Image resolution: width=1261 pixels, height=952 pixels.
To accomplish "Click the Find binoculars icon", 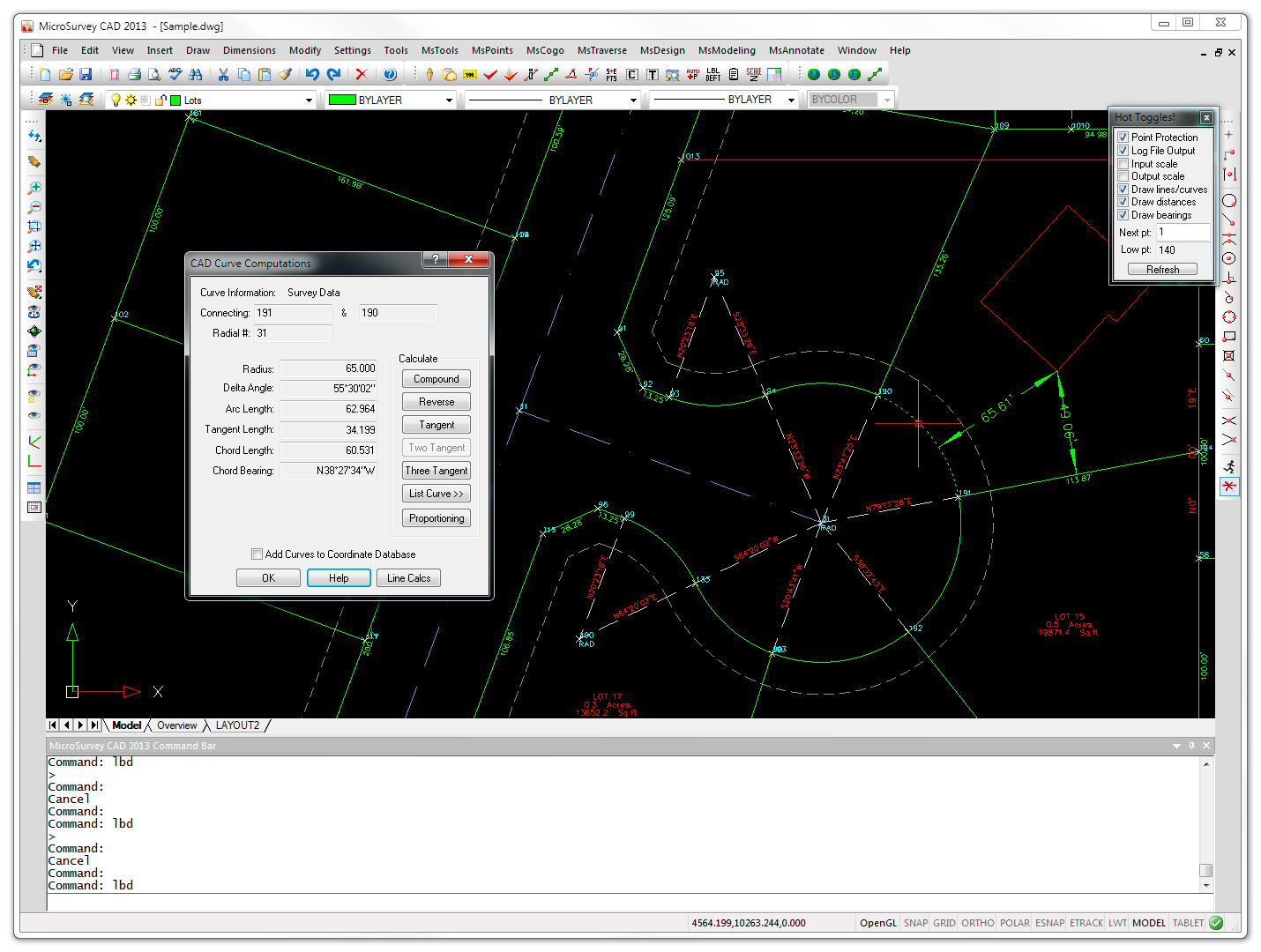I will click(x=196, y=75).
